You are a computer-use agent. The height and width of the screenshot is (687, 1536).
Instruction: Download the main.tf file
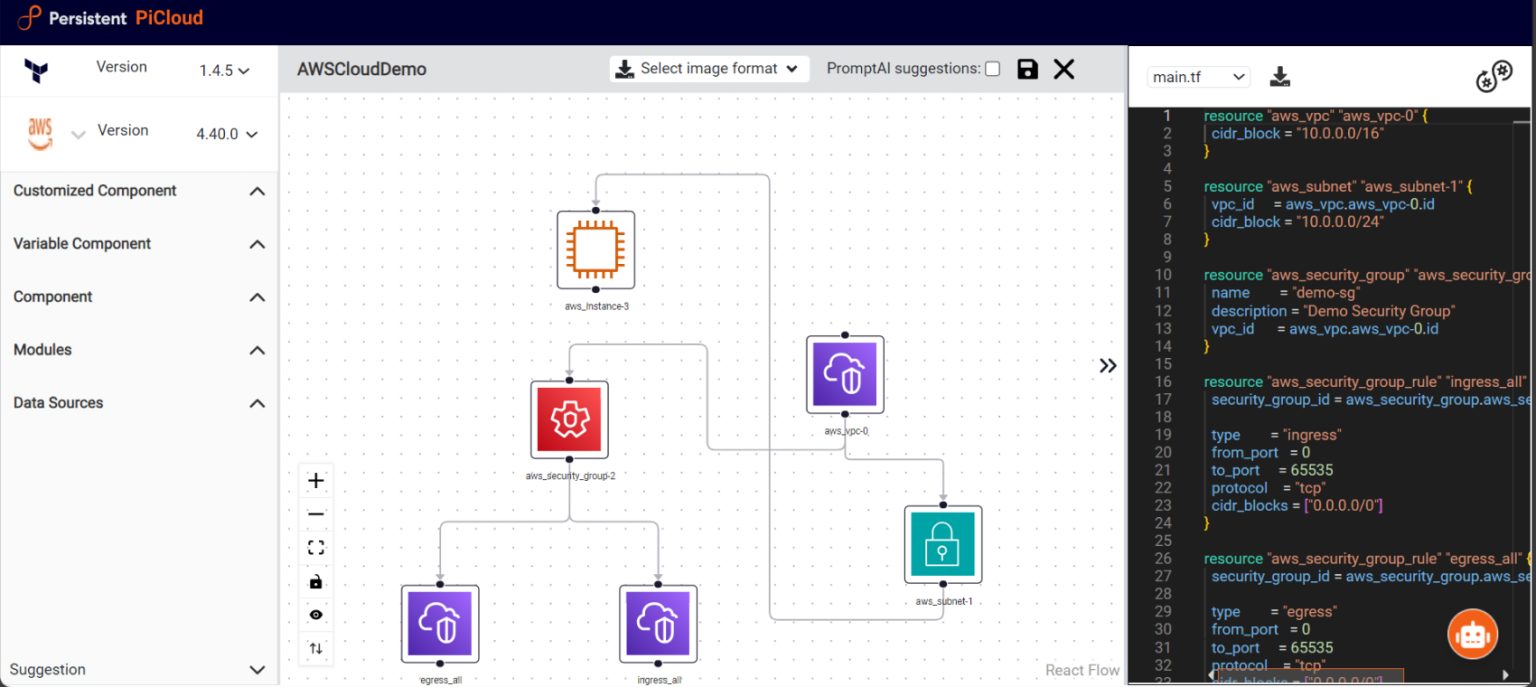1280,76
